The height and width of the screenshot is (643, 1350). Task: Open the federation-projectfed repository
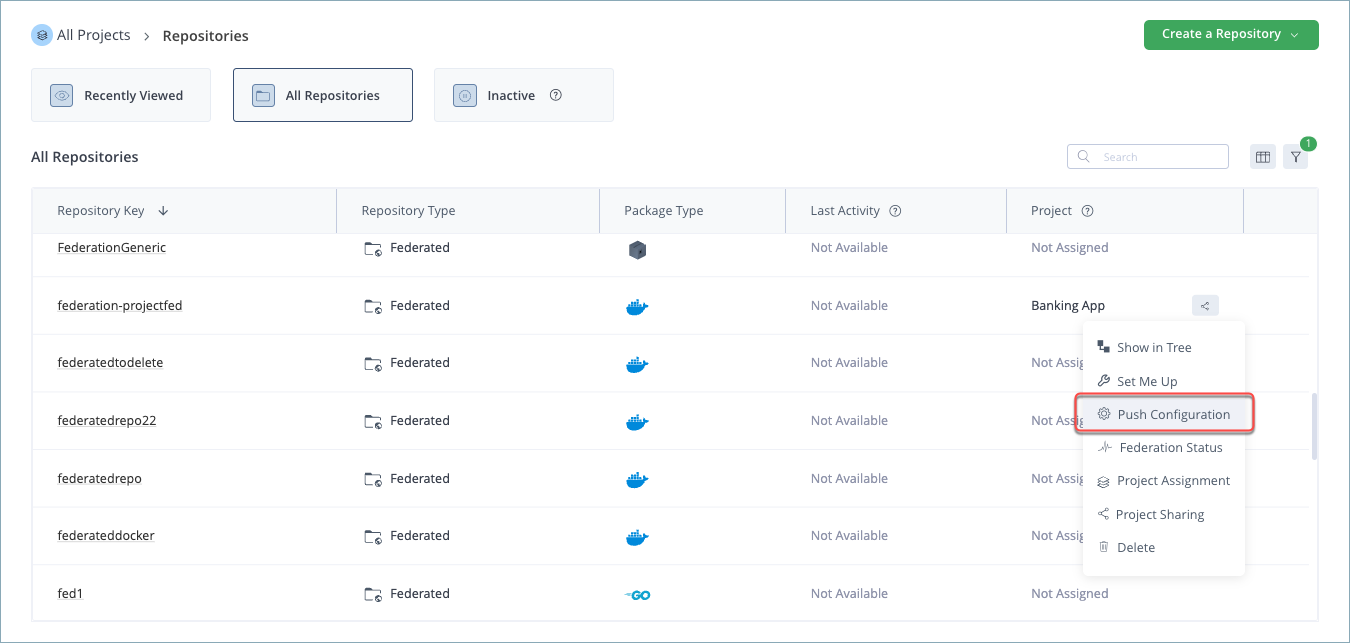120,305
